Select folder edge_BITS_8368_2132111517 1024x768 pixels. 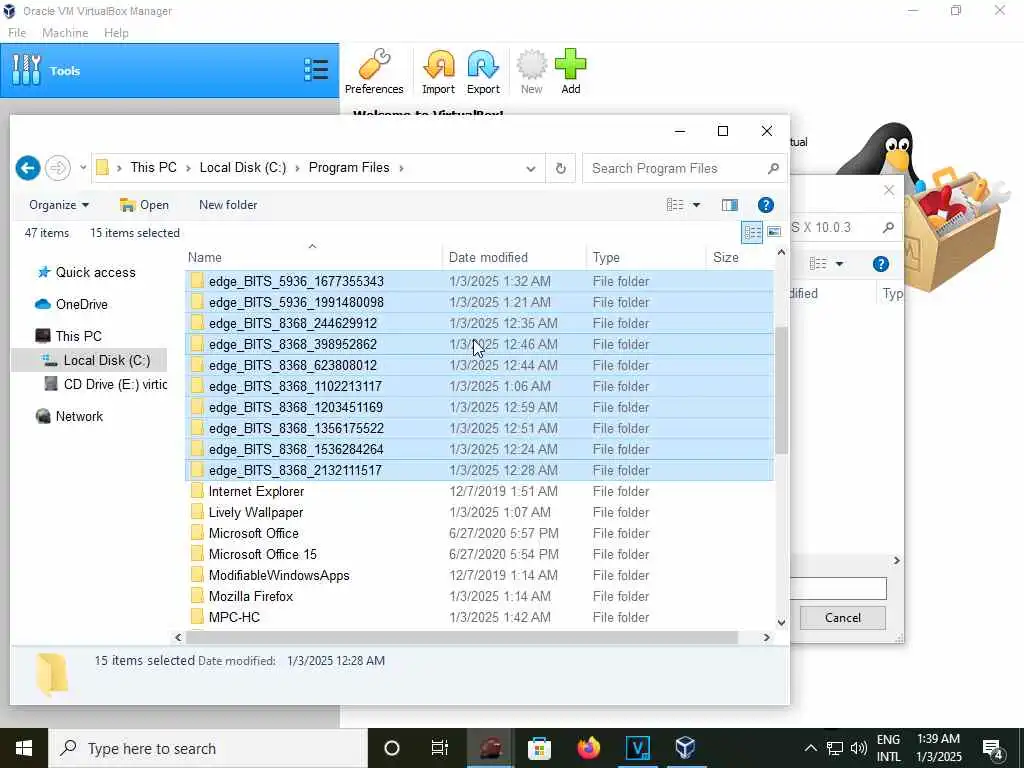point(479,470)
